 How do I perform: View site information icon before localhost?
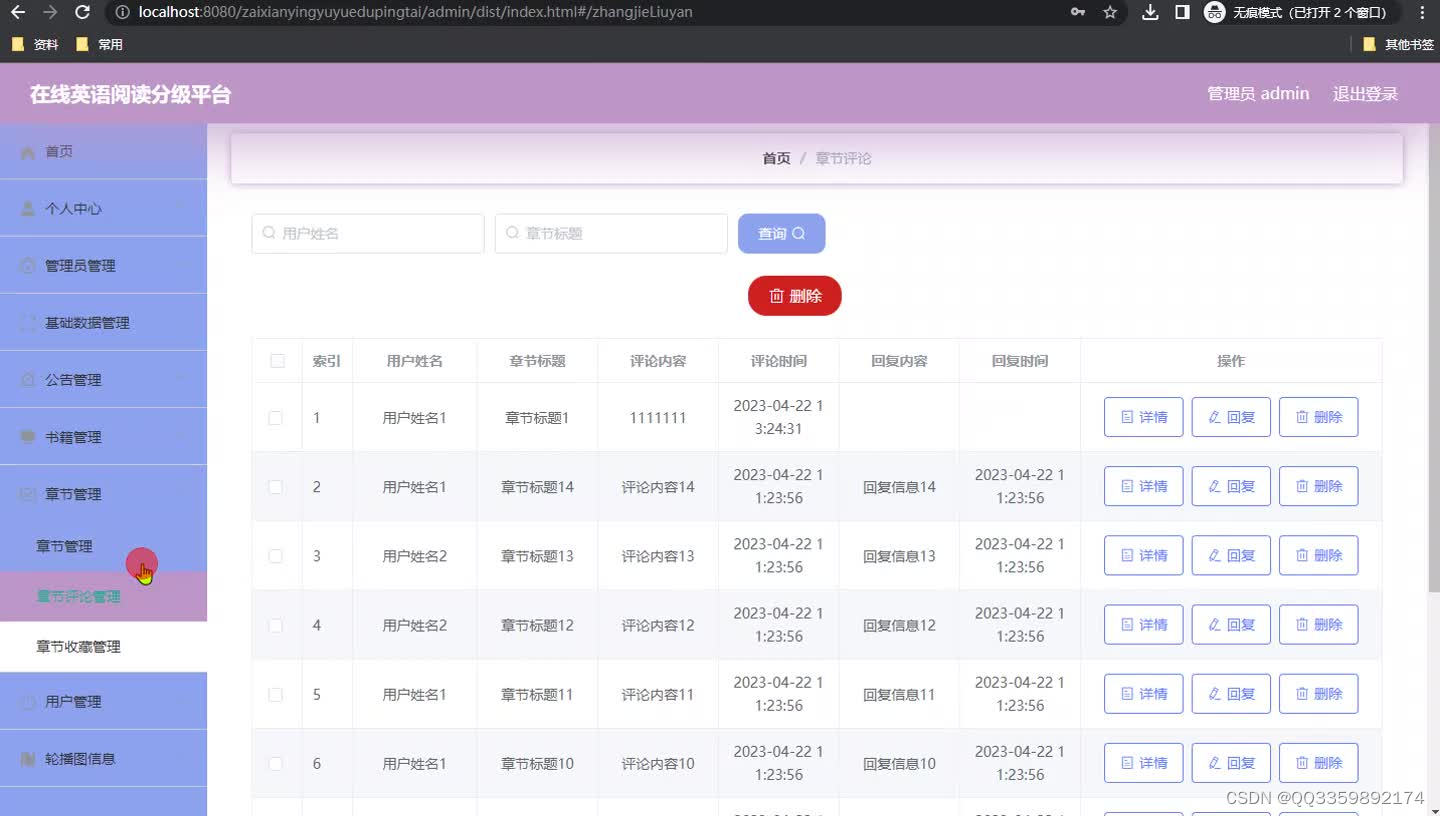(x=122, y=12)
